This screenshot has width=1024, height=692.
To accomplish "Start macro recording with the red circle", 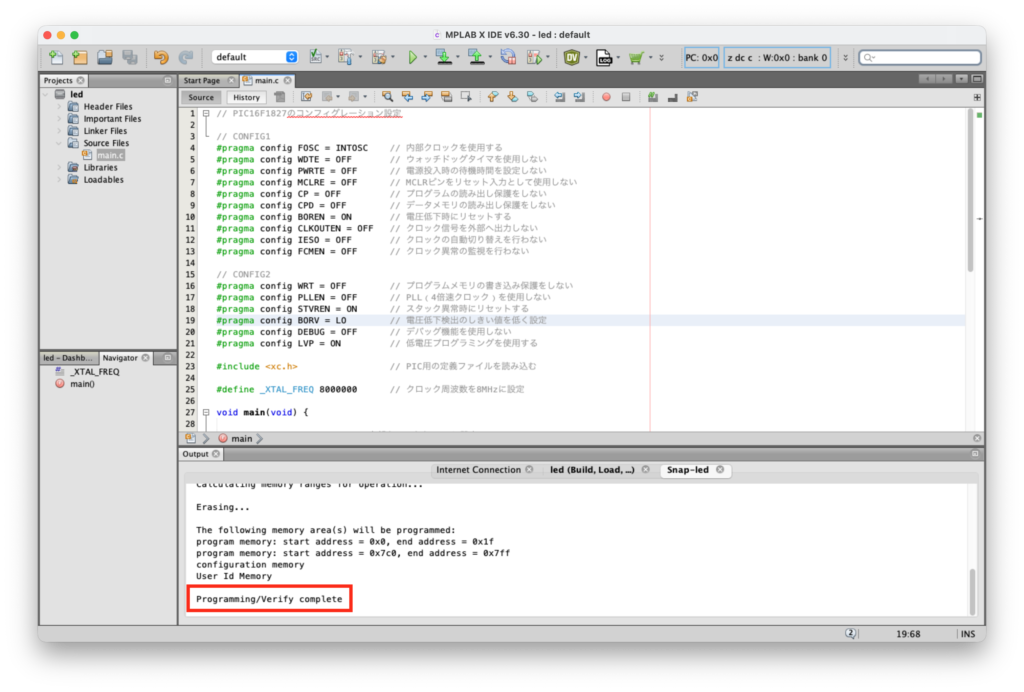I will 606,97.
